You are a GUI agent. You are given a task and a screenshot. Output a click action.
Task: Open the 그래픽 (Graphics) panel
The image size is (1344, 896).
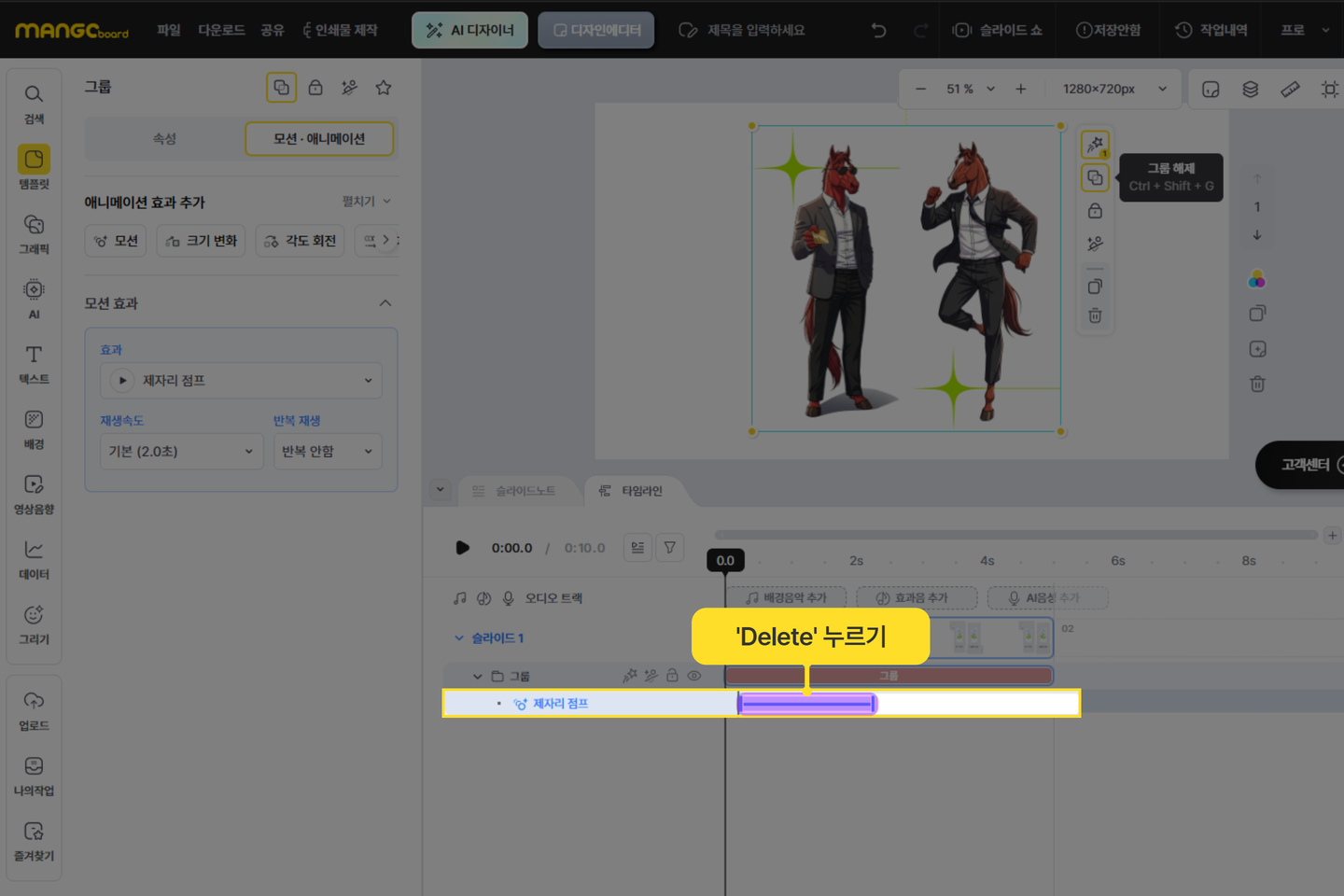pos(34,233)
